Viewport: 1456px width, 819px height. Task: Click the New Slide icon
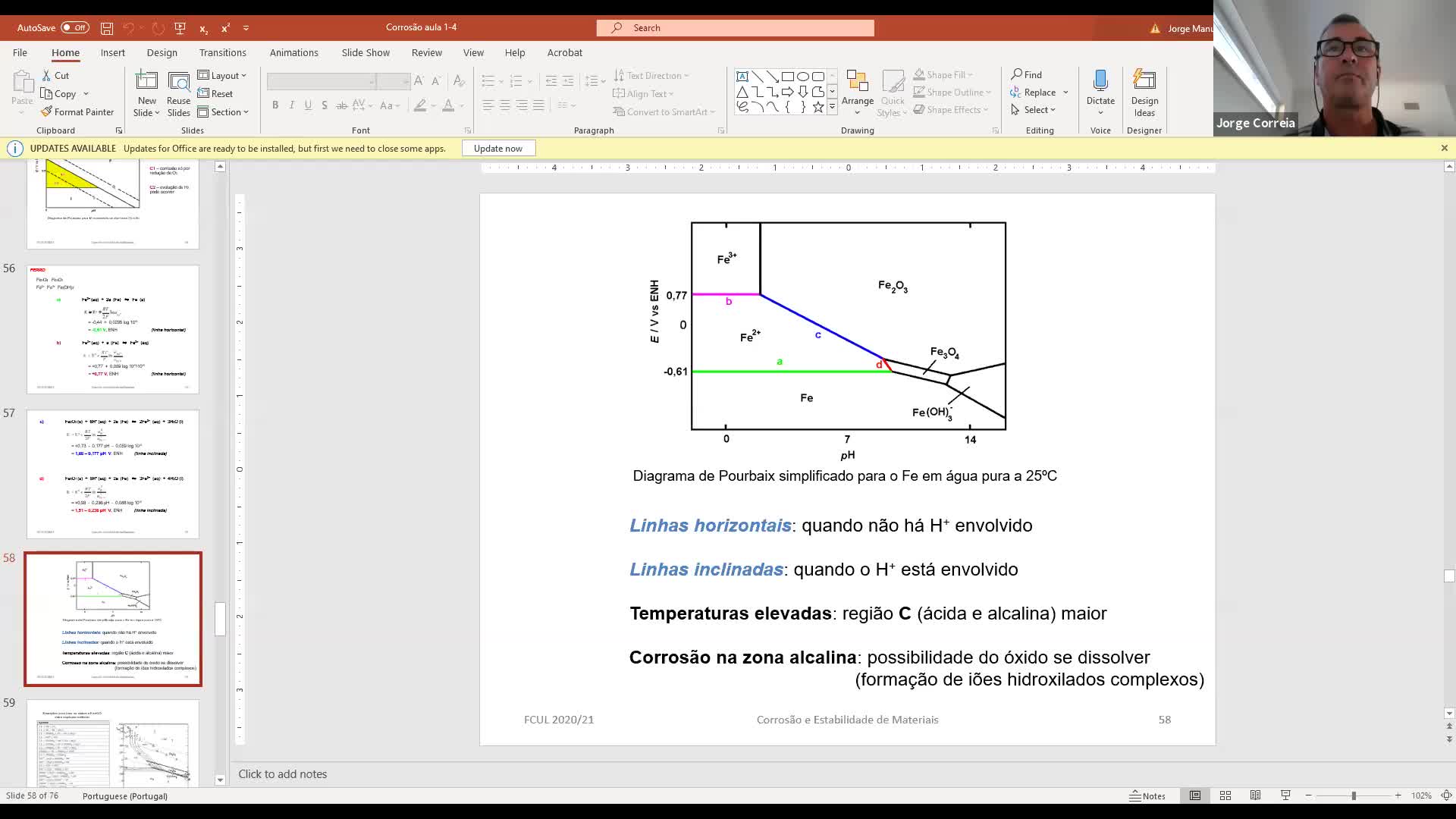[x=146, y=82]
